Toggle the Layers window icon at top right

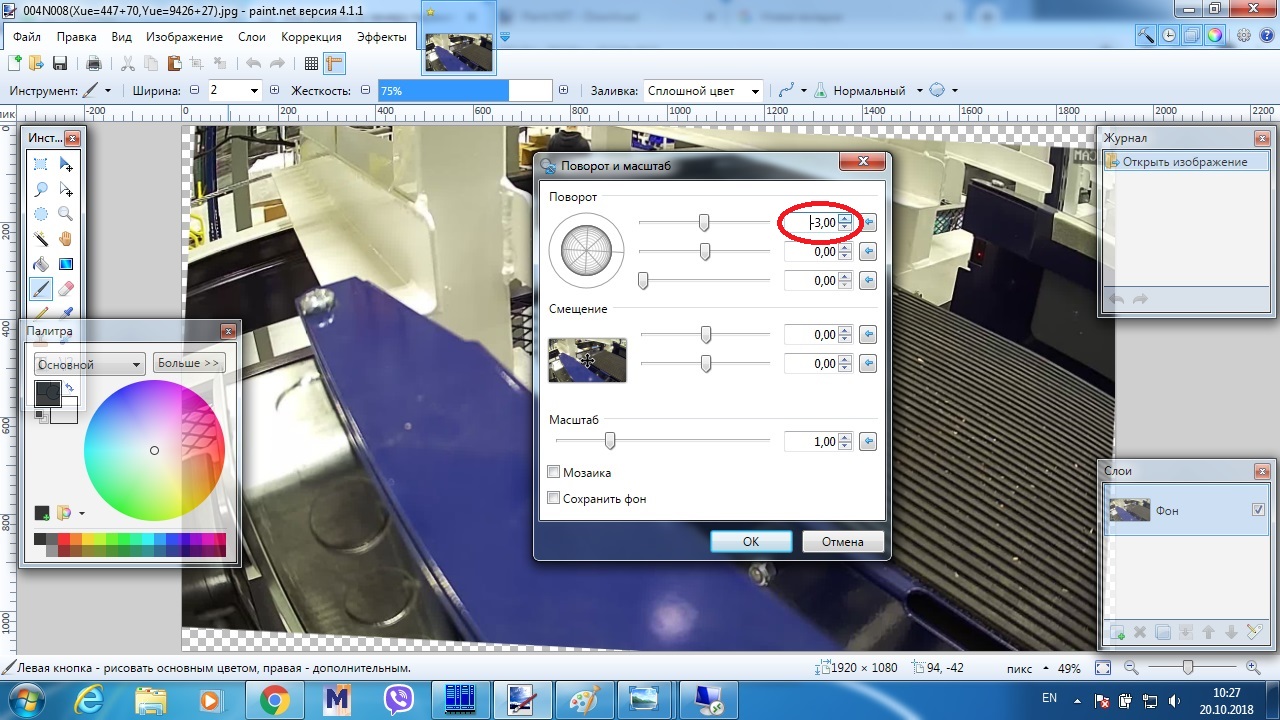point(1191,35)
